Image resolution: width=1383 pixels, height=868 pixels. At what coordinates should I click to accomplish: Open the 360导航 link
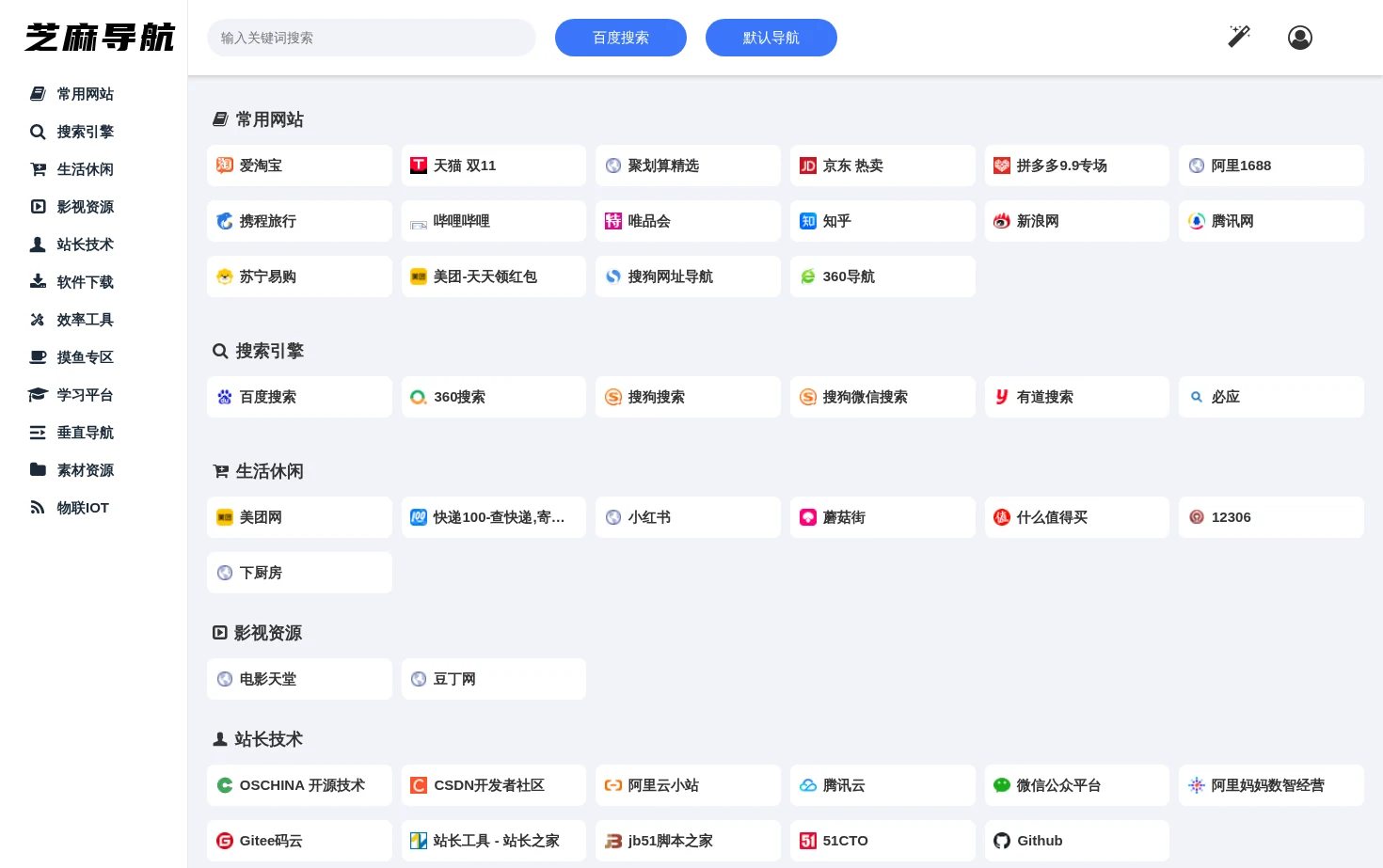(x=882, y=276)
